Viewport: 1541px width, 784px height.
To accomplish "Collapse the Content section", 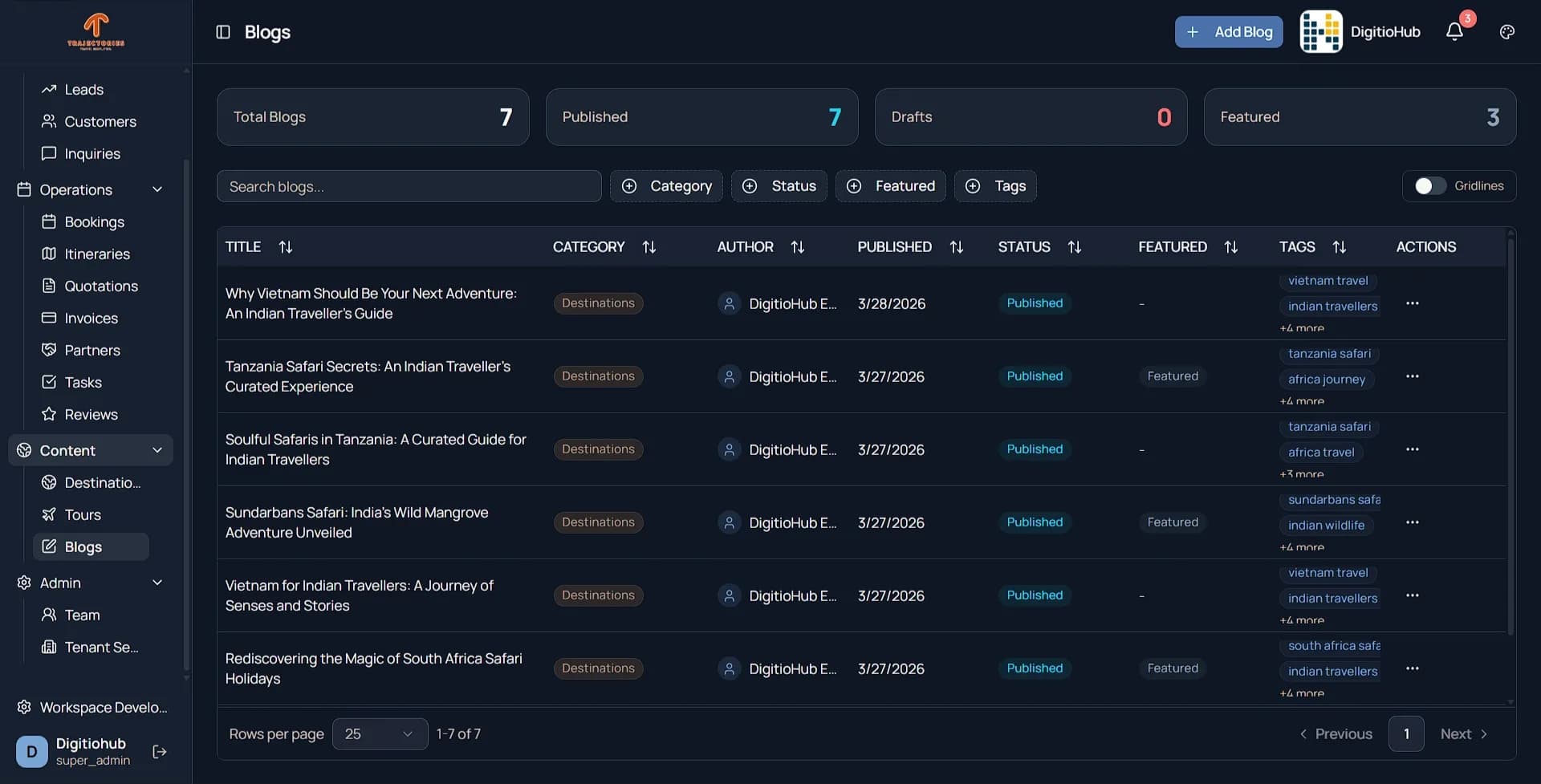I will (157, 450).
